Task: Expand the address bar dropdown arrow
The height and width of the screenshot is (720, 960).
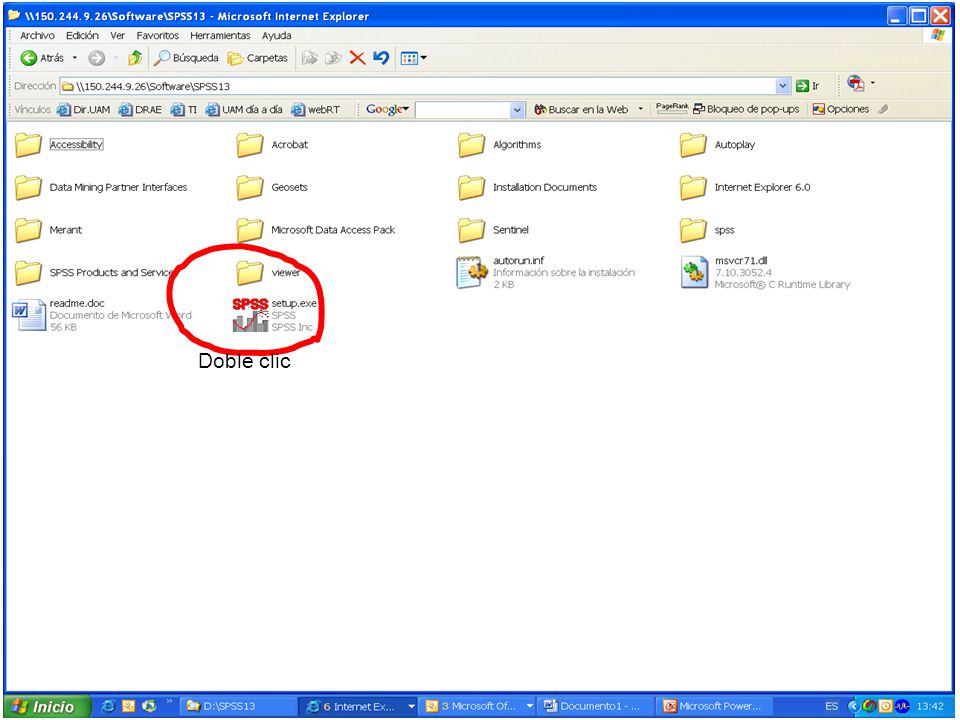Action: pos(783,86)
